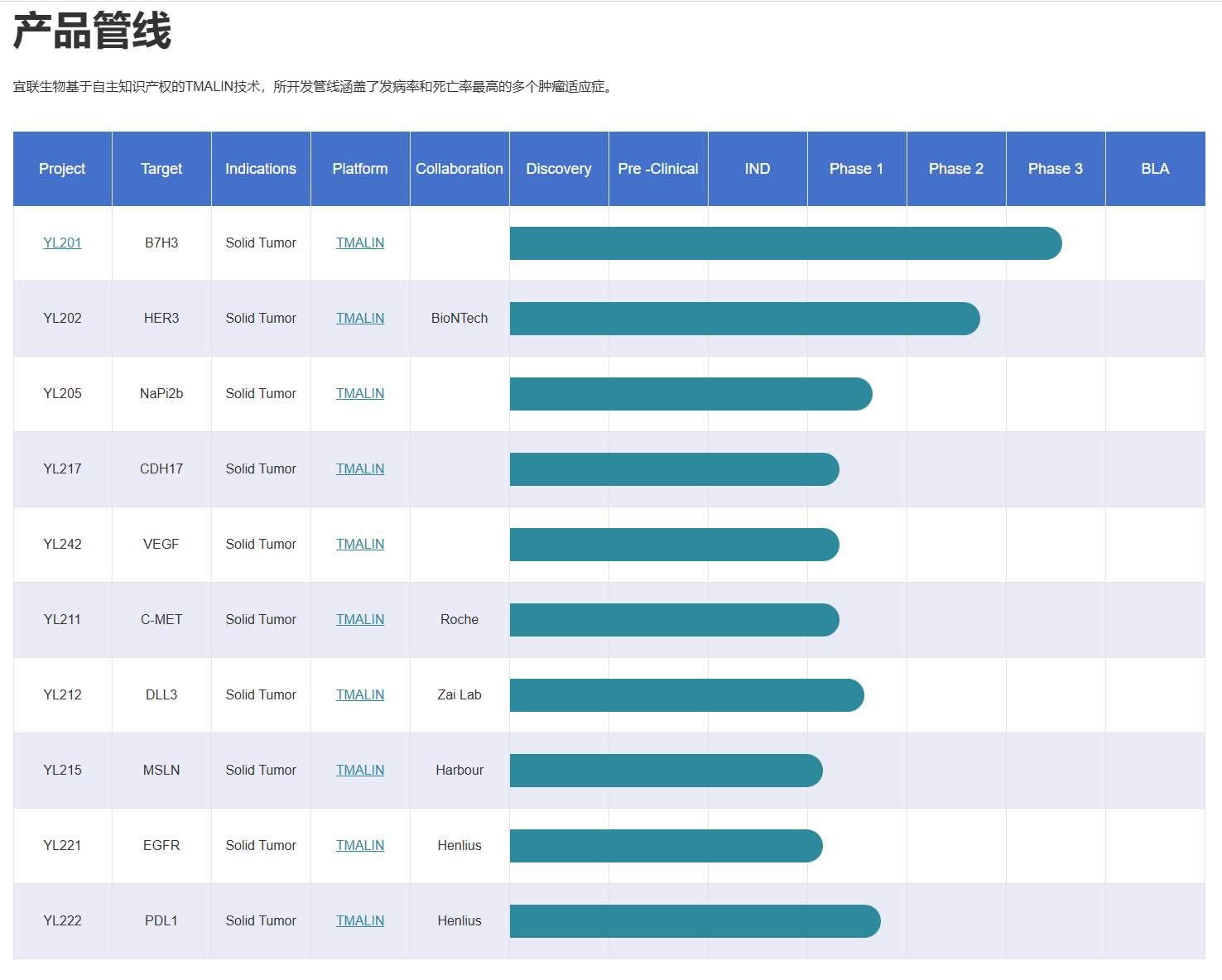Click TMALIN link for MSLN target
Screen dimensions: 1222x980
click(x=359, y=770)
